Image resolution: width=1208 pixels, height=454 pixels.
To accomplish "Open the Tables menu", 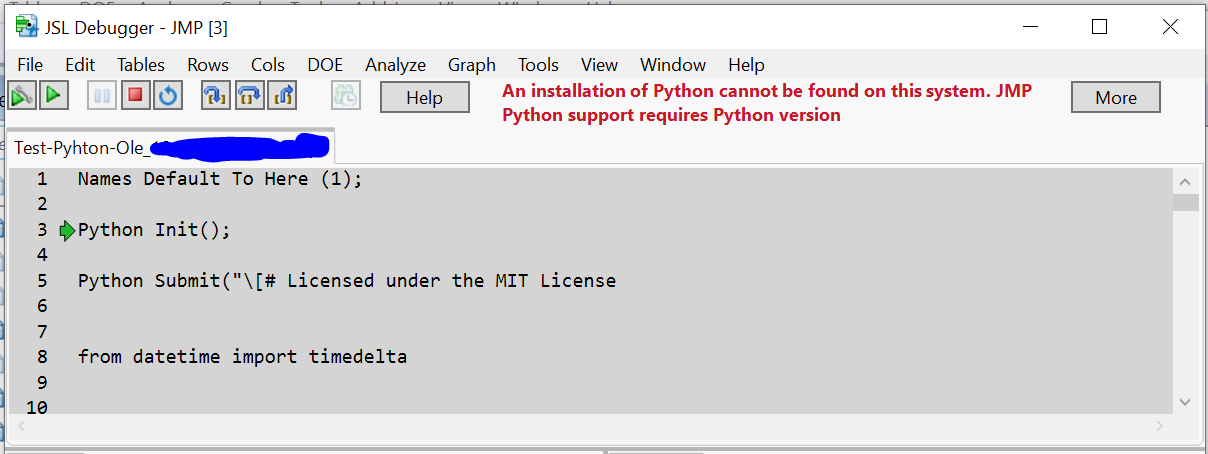I will (x=140, y=65).
